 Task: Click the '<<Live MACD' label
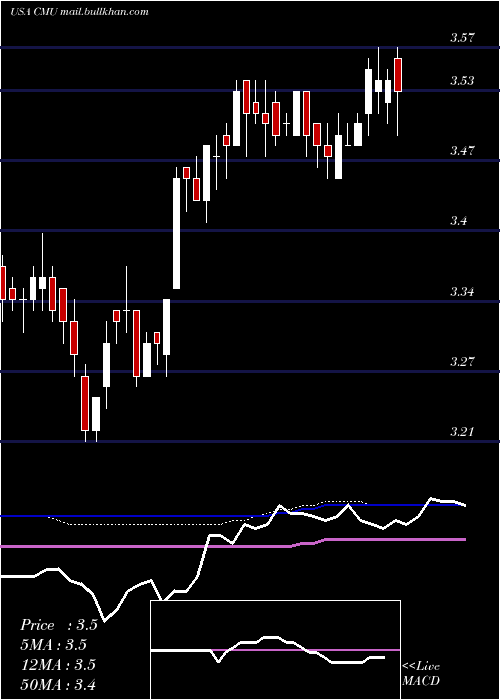(x=421, y=673)
